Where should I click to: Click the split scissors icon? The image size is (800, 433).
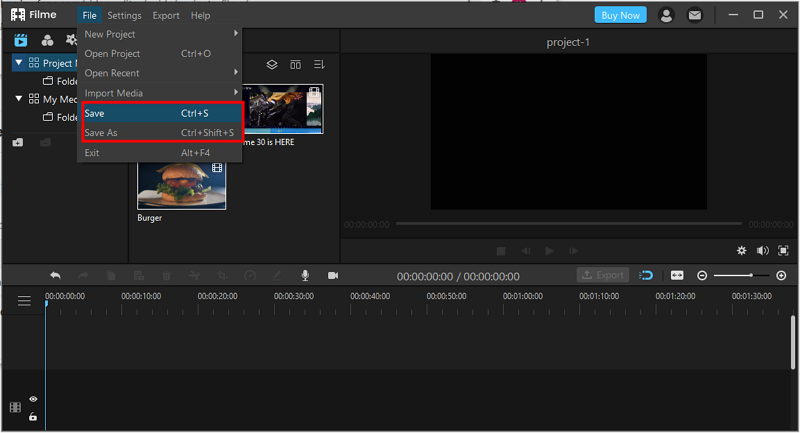tap(194, 276)
